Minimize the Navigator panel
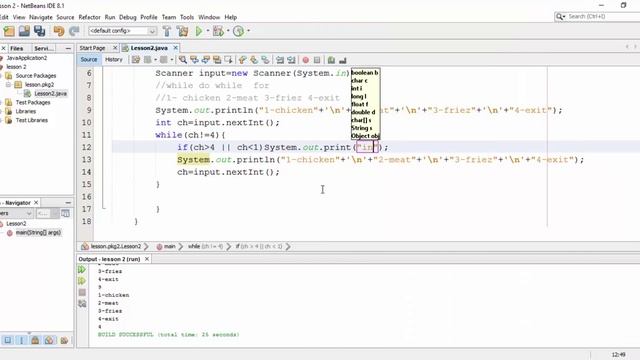Viewport: 640px width, 360px height. 68,202
